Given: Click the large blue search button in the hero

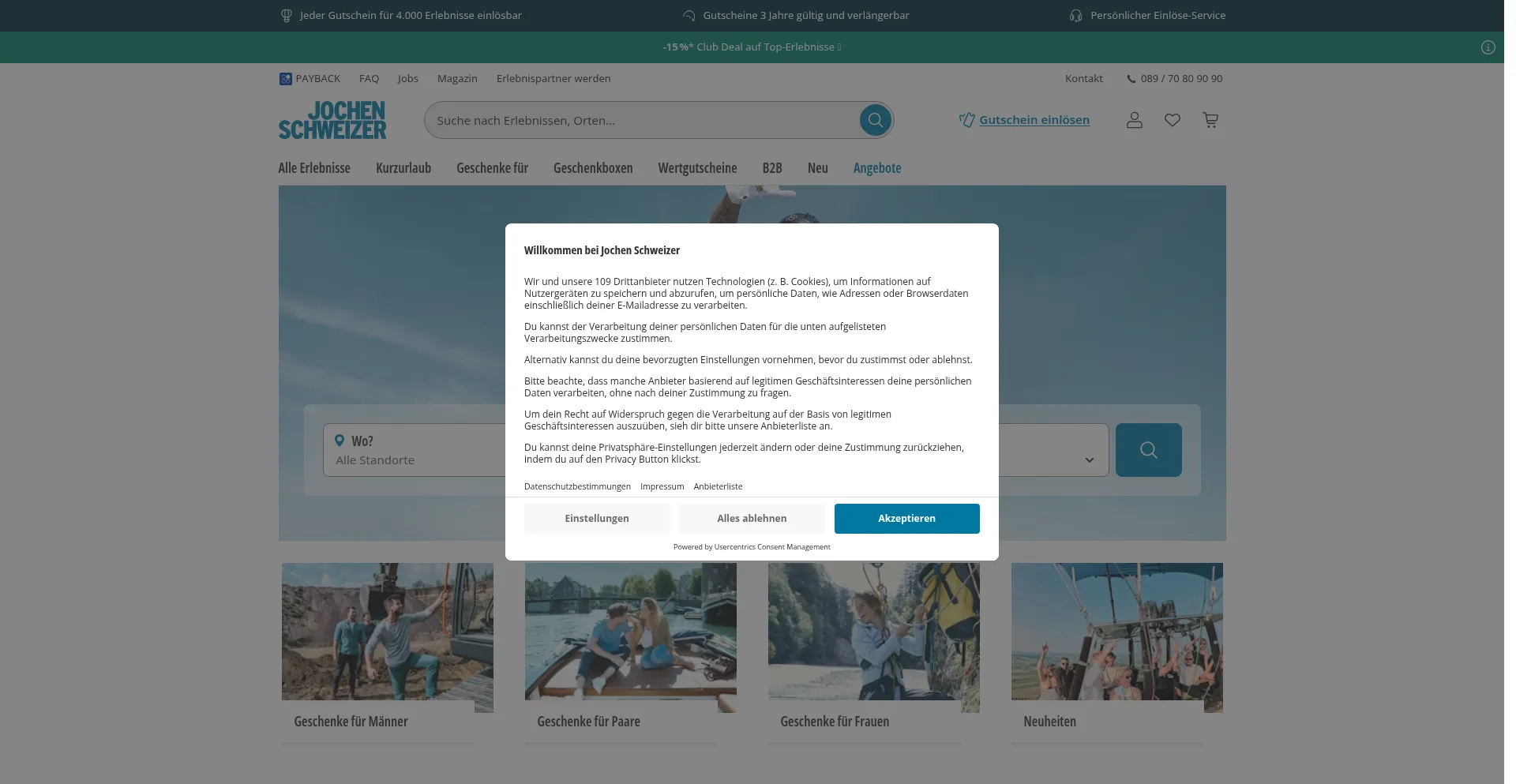Looking at the screenshot, I should [x=1148, y=450].
